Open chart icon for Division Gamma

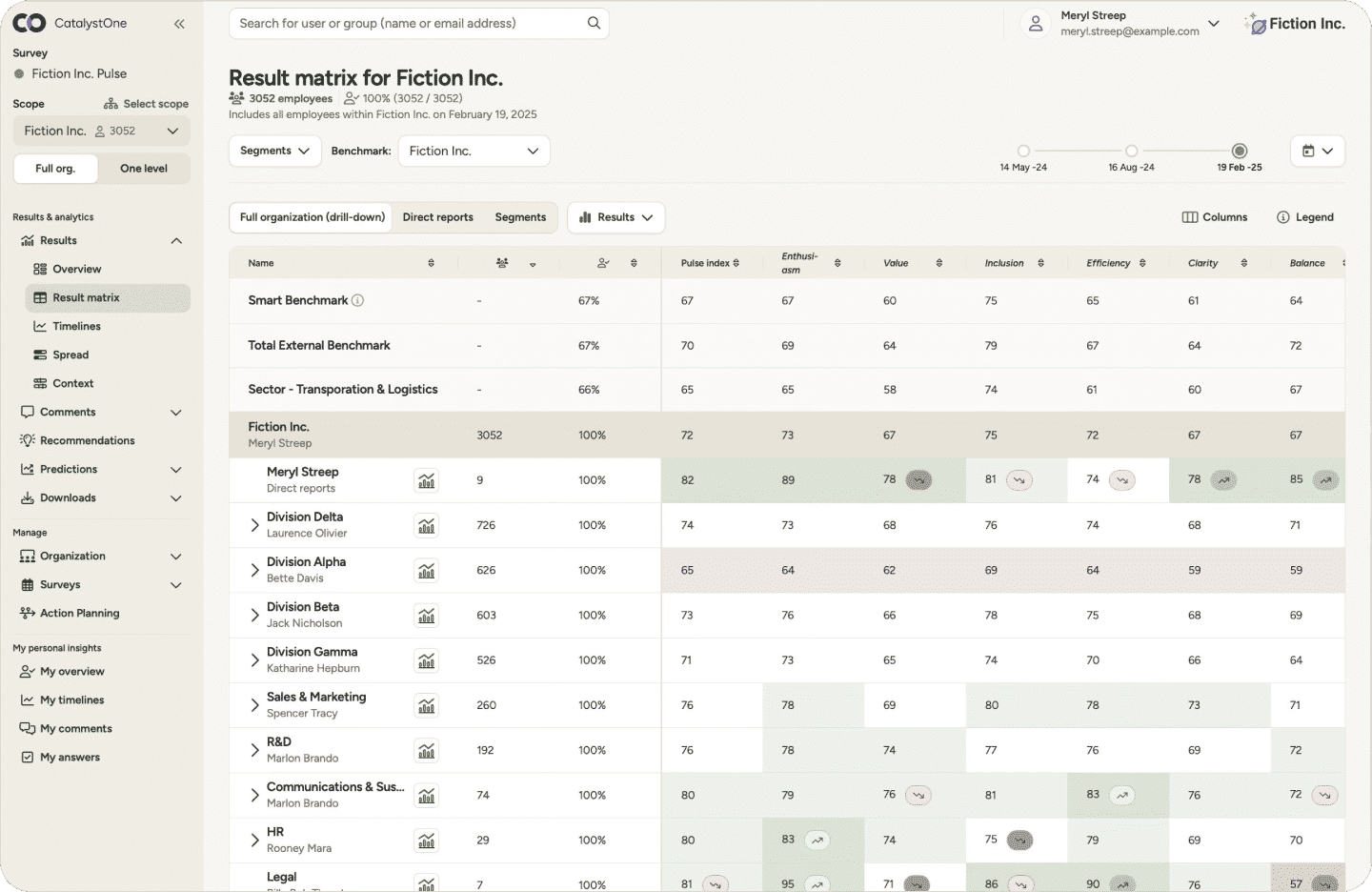(x=427, y=659)
